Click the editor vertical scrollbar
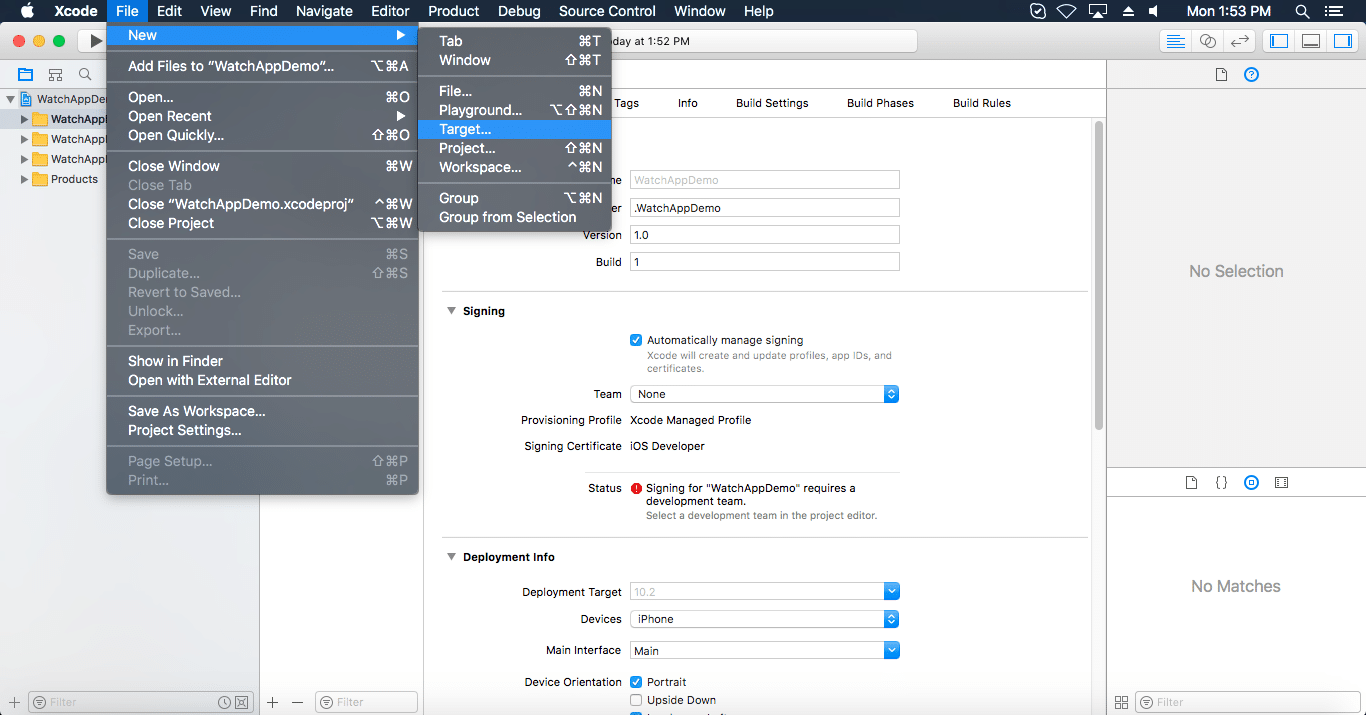1366x715 pixels. pyautogui.click(x=1098, y=275)
